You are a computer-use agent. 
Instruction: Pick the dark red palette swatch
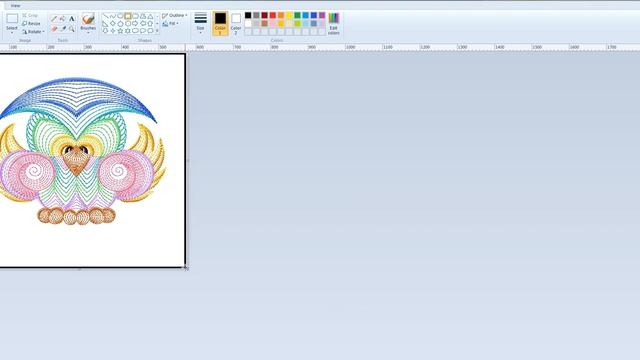tap(264, 16)
